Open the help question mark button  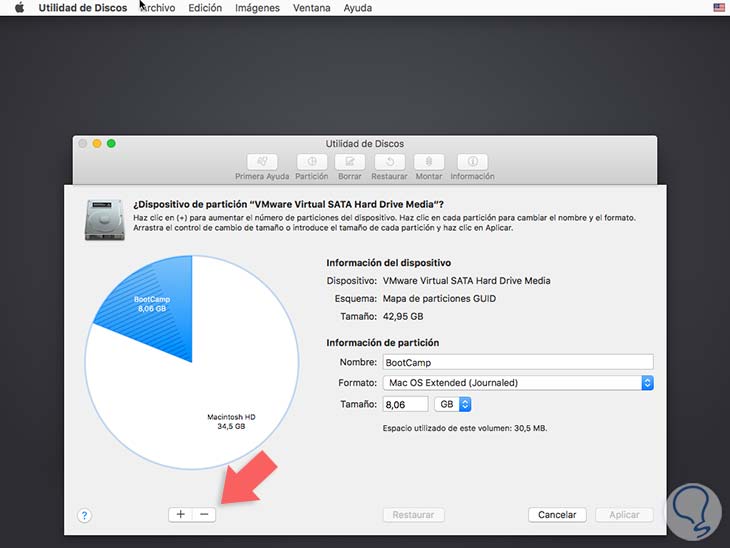click(84, 515)
